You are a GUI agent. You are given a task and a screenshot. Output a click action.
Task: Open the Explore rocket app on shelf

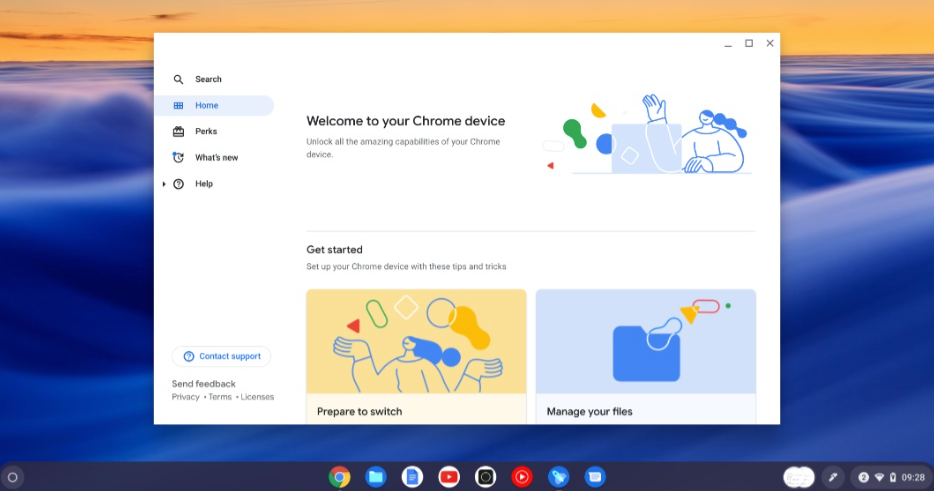[x=559, y=477]
